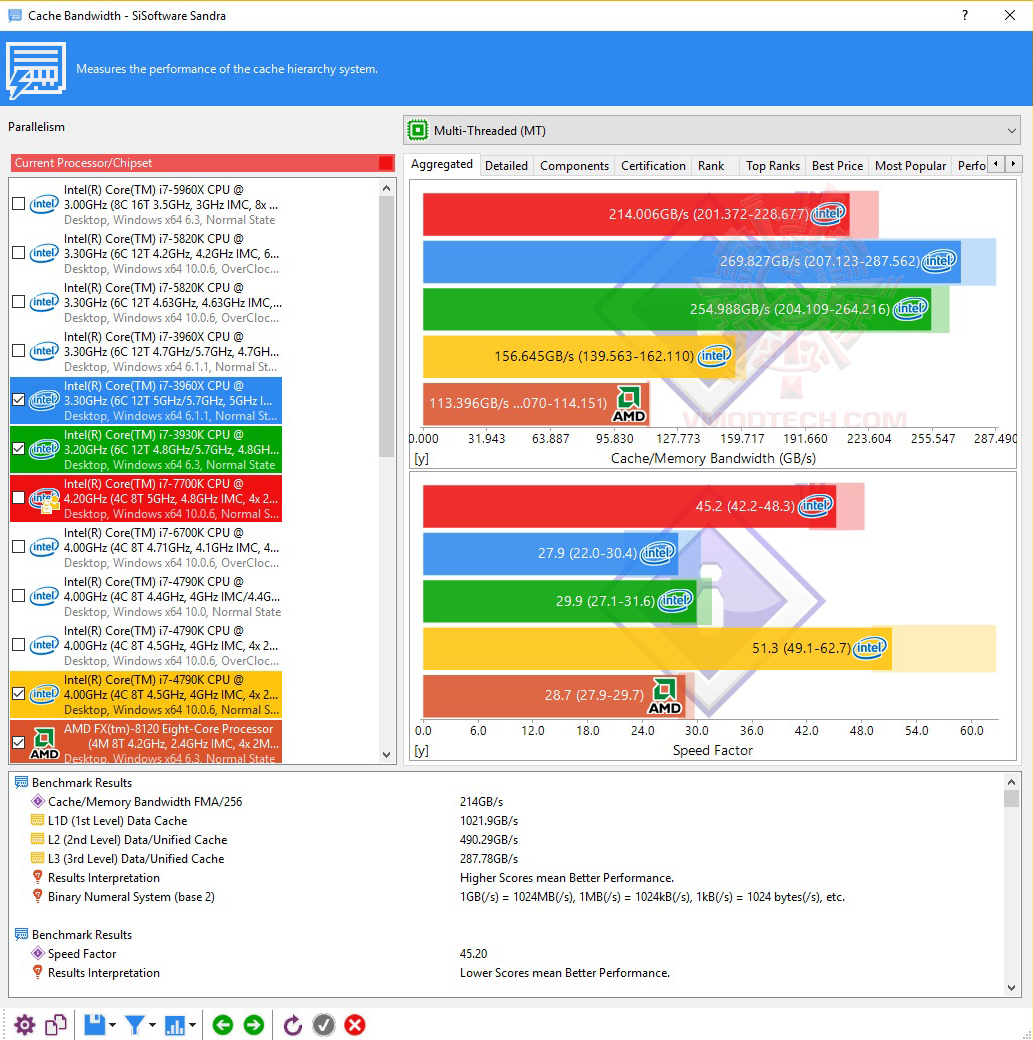1033x1040 pixels.
Task: Click the green forward arrow icon
Action: 253,1025
